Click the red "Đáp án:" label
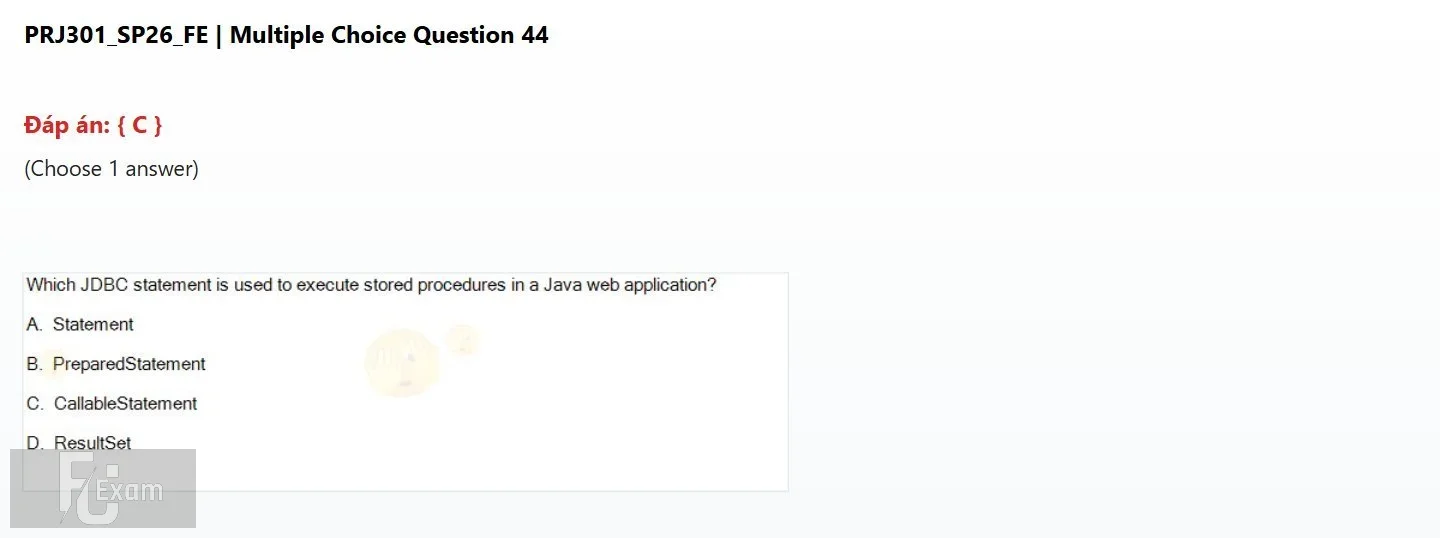The height and width of the screenshot is (538, 1440). tap(67, 125)
